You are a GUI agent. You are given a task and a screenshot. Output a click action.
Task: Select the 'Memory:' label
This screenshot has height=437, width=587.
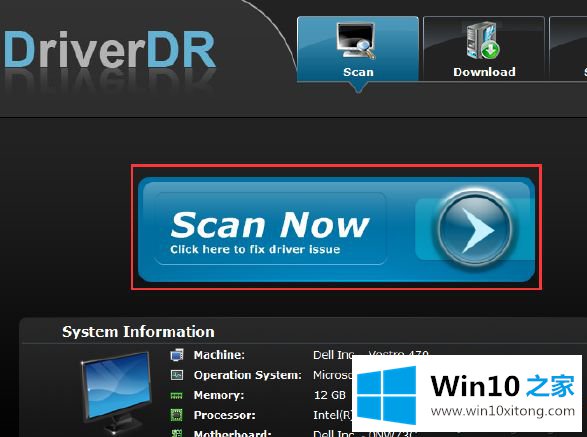click(219, 395)
